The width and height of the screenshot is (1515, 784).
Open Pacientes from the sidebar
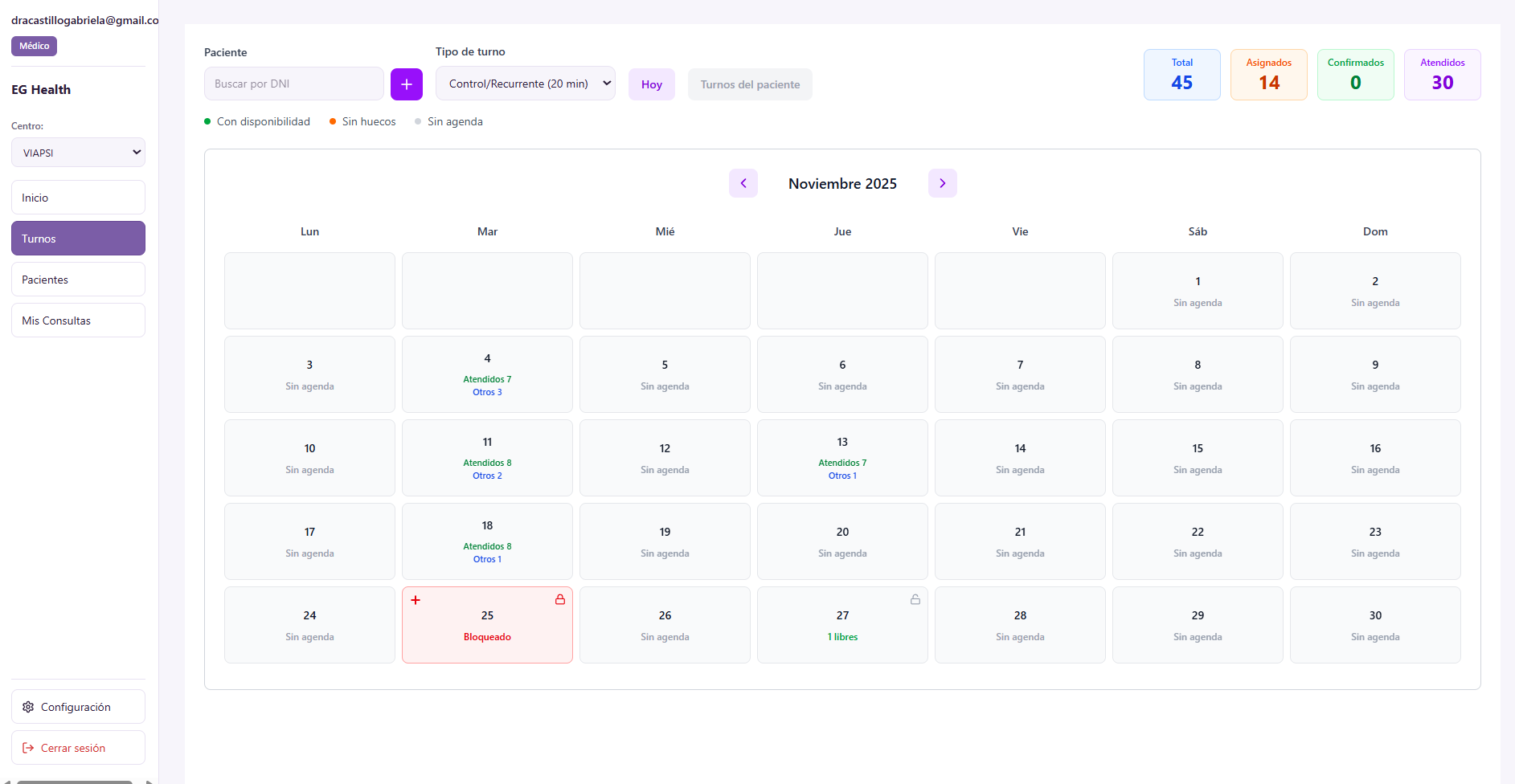(x=78, y=279)
